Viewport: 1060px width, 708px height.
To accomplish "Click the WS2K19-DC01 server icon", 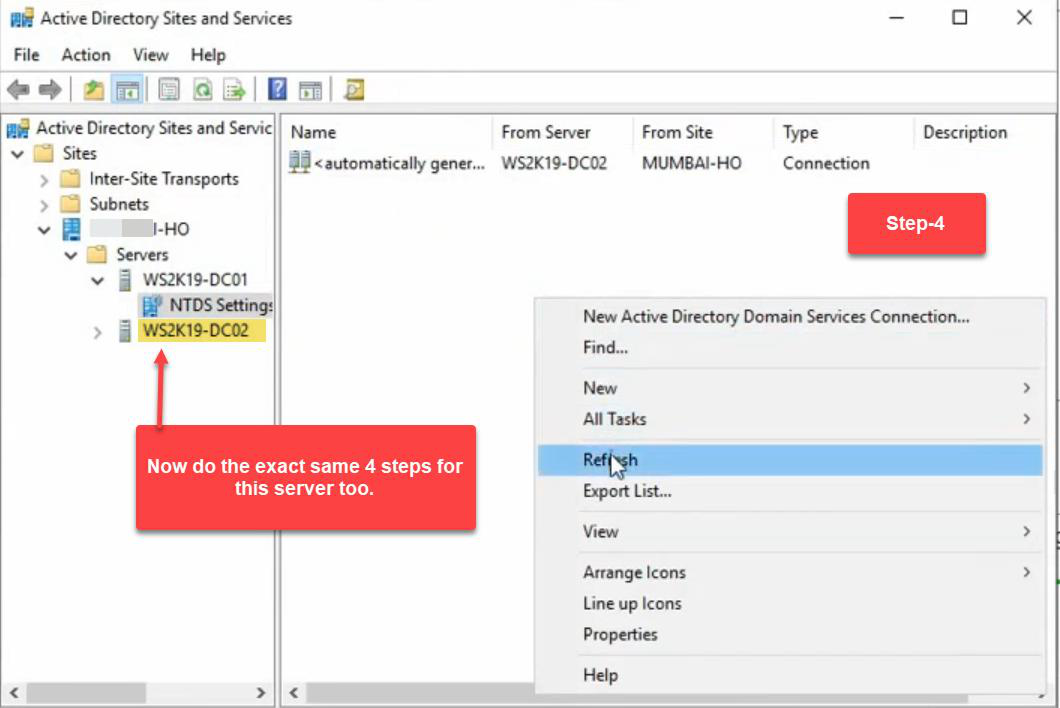I will [124, 280].
